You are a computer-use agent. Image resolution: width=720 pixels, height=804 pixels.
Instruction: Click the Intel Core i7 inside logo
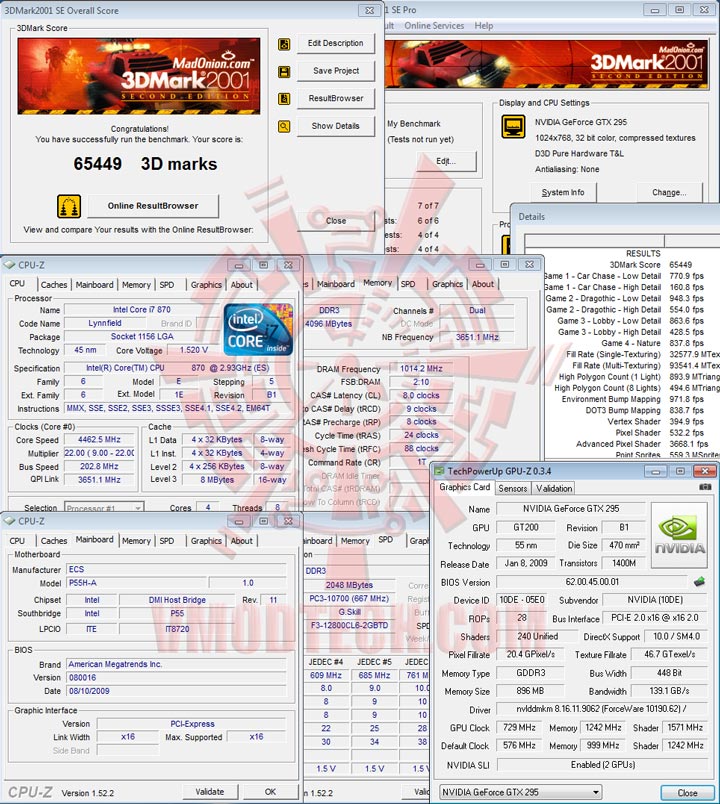258,330
